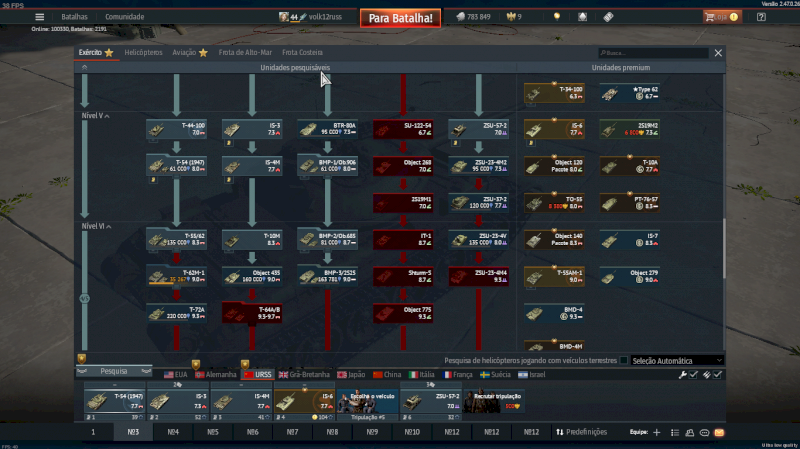Click the Loja shop cart icon
The width and height of the screenshot is (800, 449).
(716, 17)
